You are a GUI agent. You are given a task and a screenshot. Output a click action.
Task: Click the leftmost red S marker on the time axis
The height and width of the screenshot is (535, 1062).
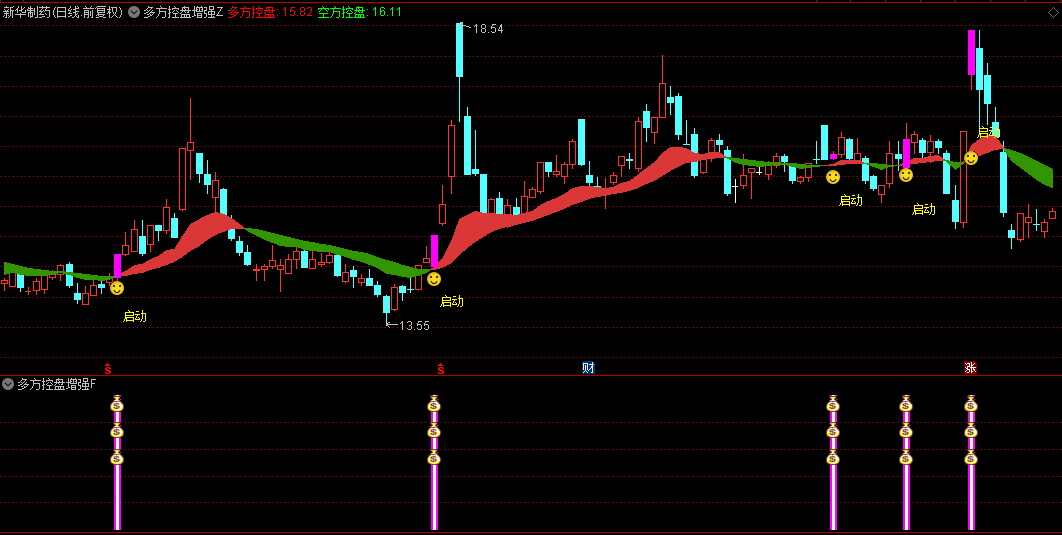coord(107,368)
